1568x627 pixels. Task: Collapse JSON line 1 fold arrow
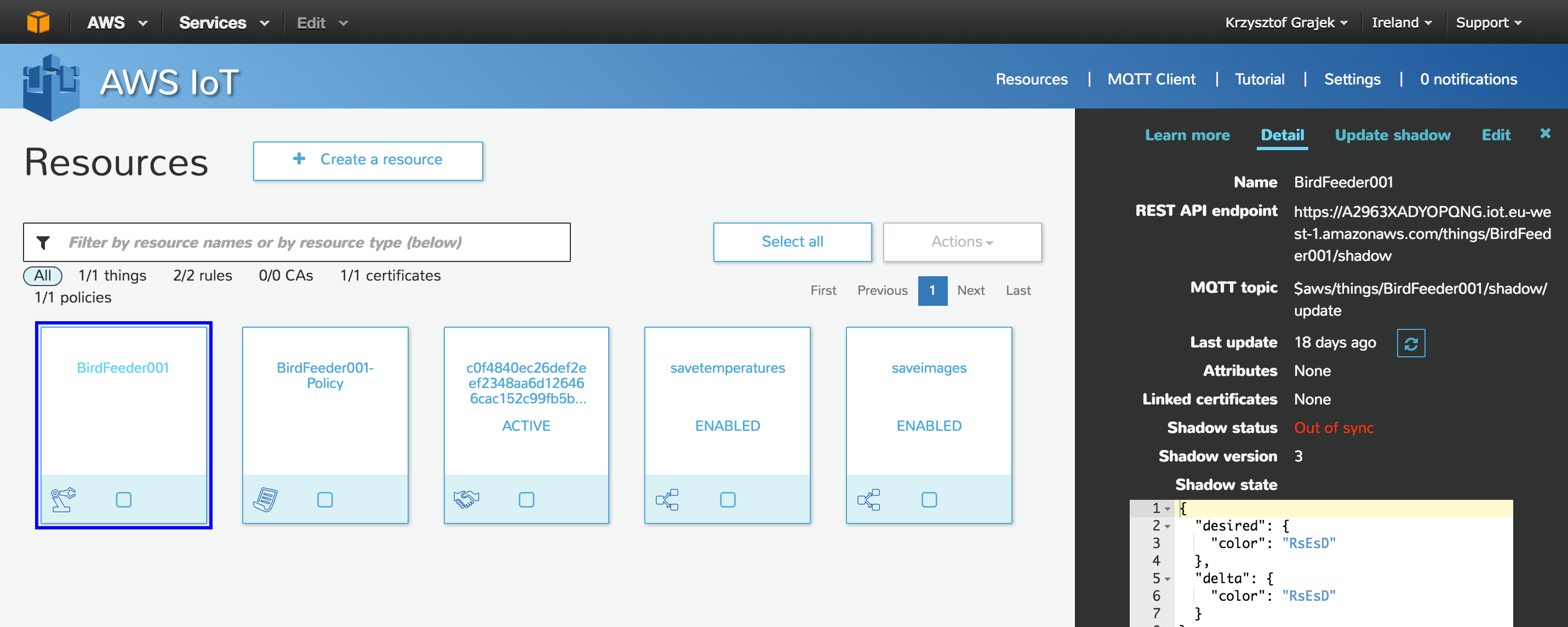click(1168, 509)
